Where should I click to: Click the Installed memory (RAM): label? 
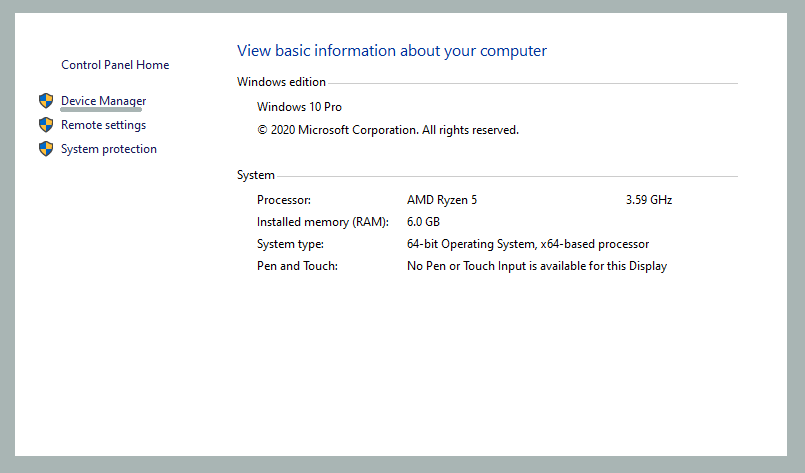(x=323, y=222)
